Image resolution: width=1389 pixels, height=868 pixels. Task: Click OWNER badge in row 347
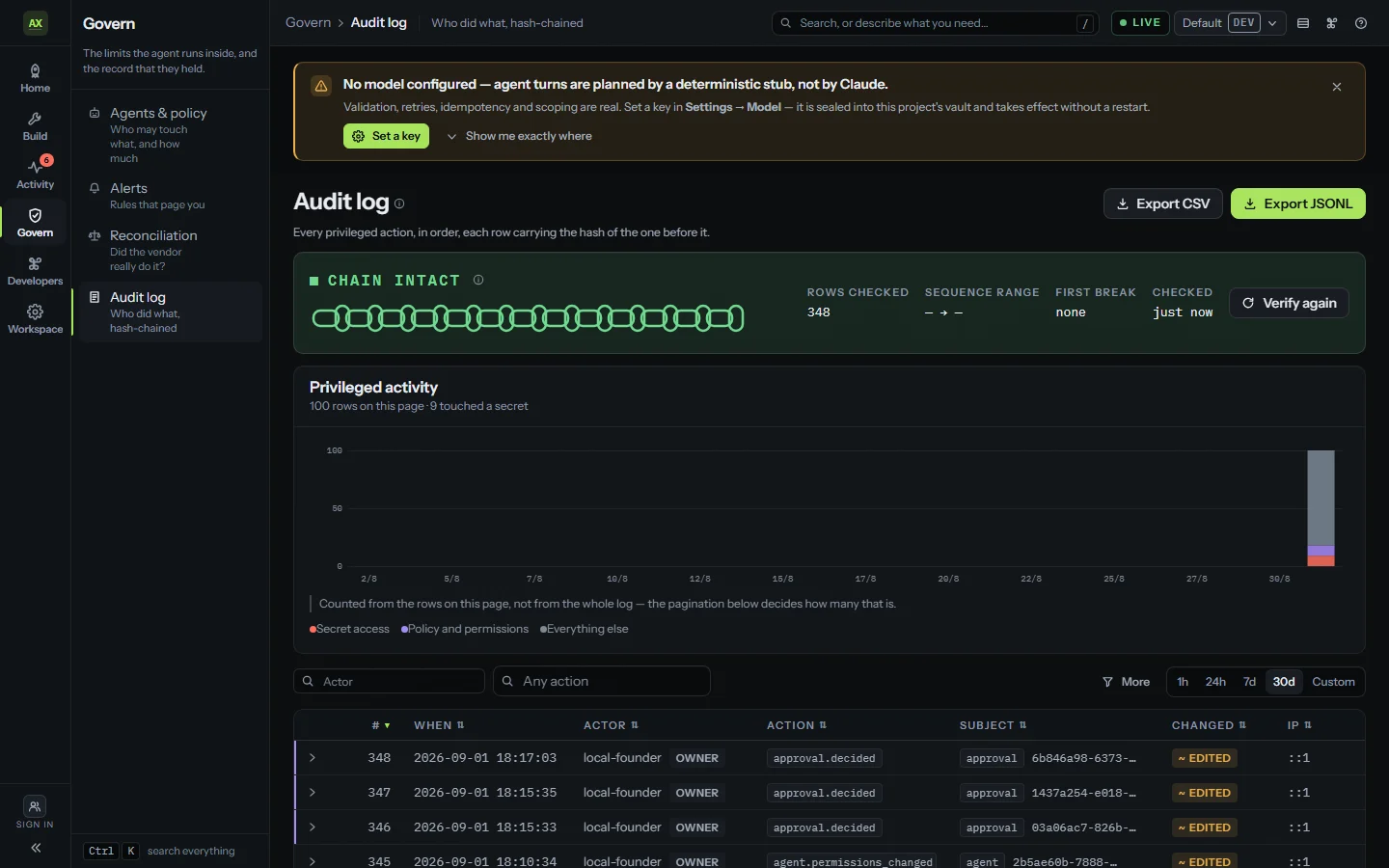click(x=697, y=793)
